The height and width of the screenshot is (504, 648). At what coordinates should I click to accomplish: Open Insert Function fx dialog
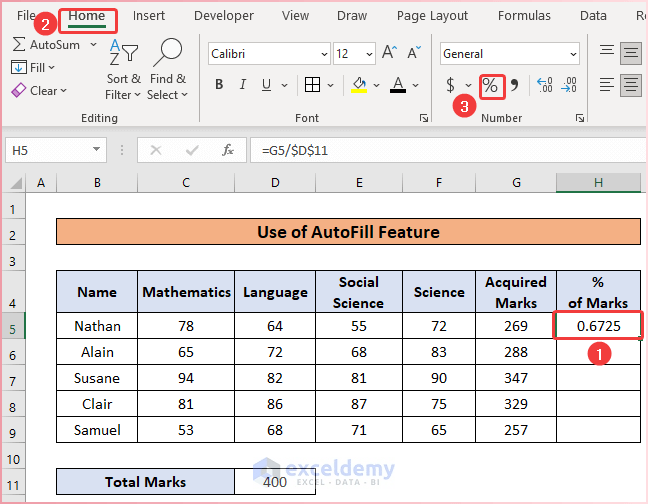228,150
